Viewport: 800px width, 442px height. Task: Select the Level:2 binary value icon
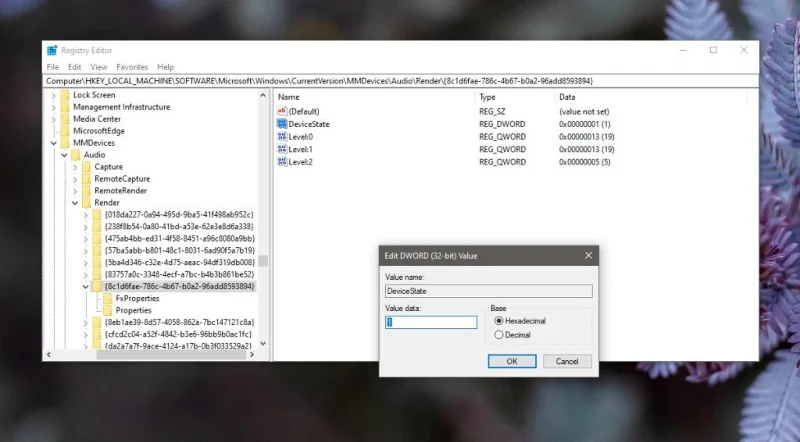[x=282, y=161]
